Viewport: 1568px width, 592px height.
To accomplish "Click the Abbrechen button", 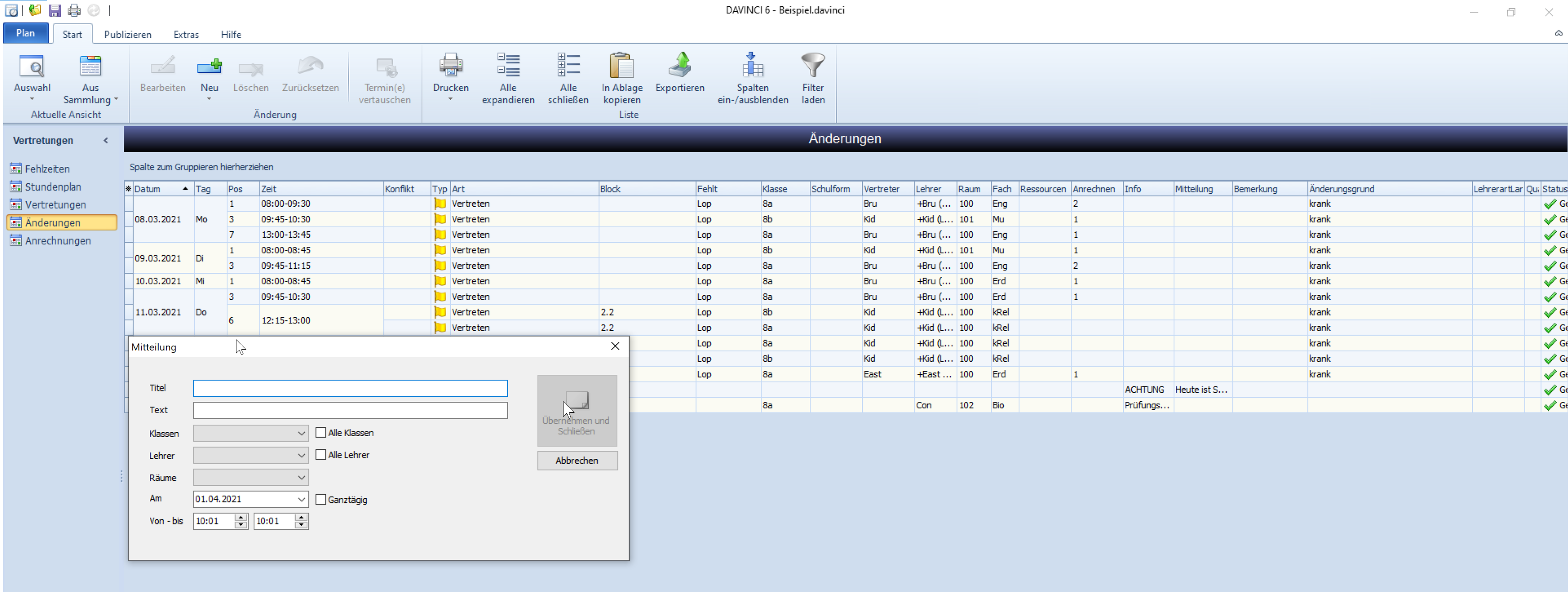I will [577, 460].
